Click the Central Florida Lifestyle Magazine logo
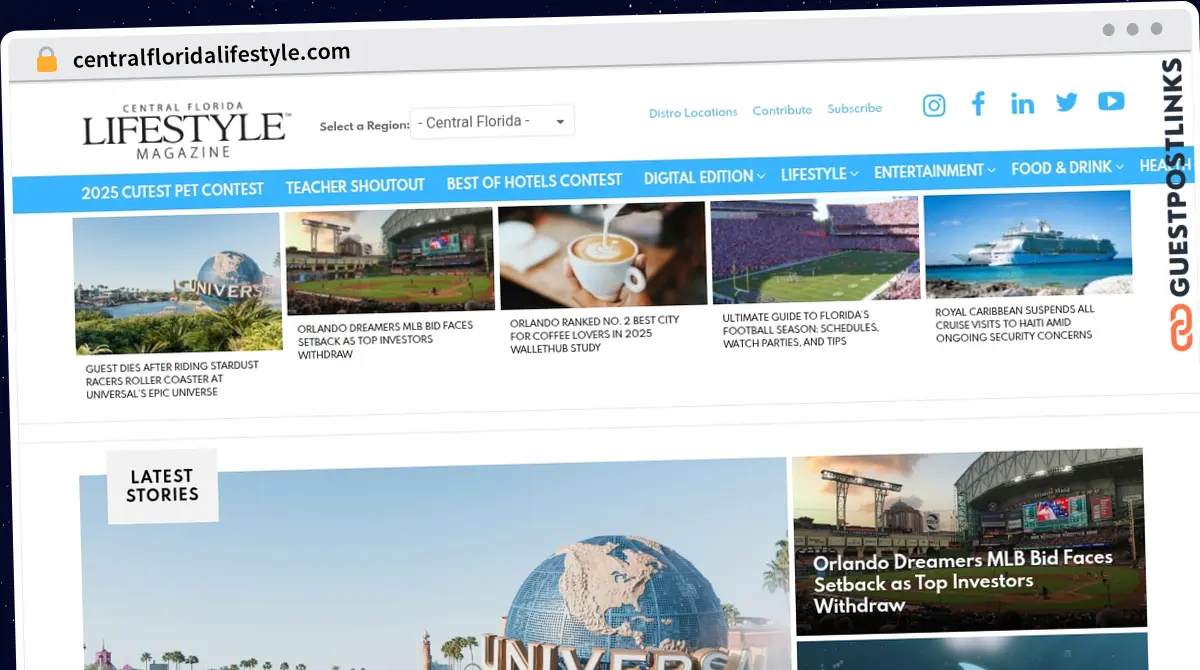1200x670 pixels. (x=186, y=130)
